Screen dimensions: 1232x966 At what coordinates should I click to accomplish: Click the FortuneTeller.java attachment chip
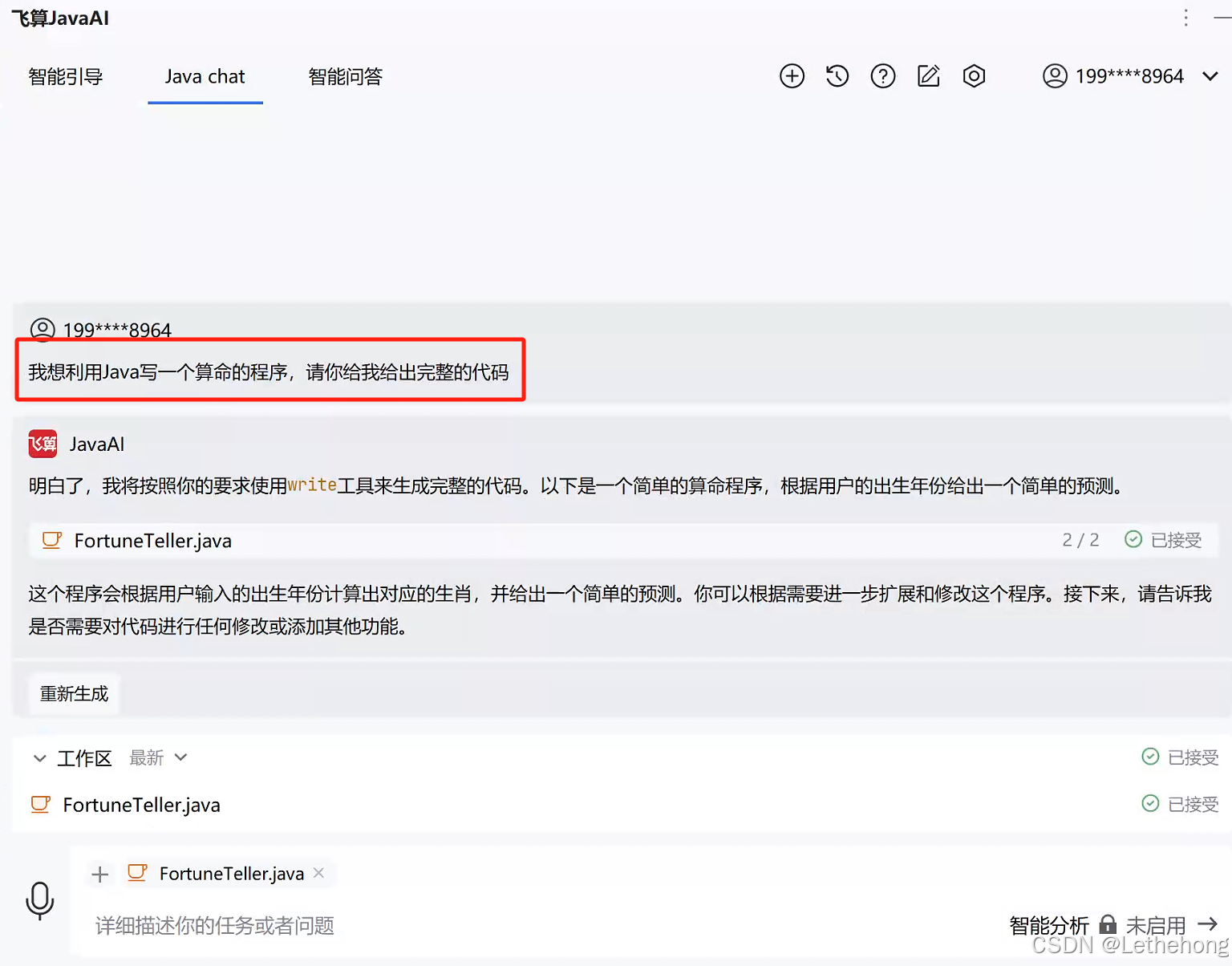click(228, 873)
